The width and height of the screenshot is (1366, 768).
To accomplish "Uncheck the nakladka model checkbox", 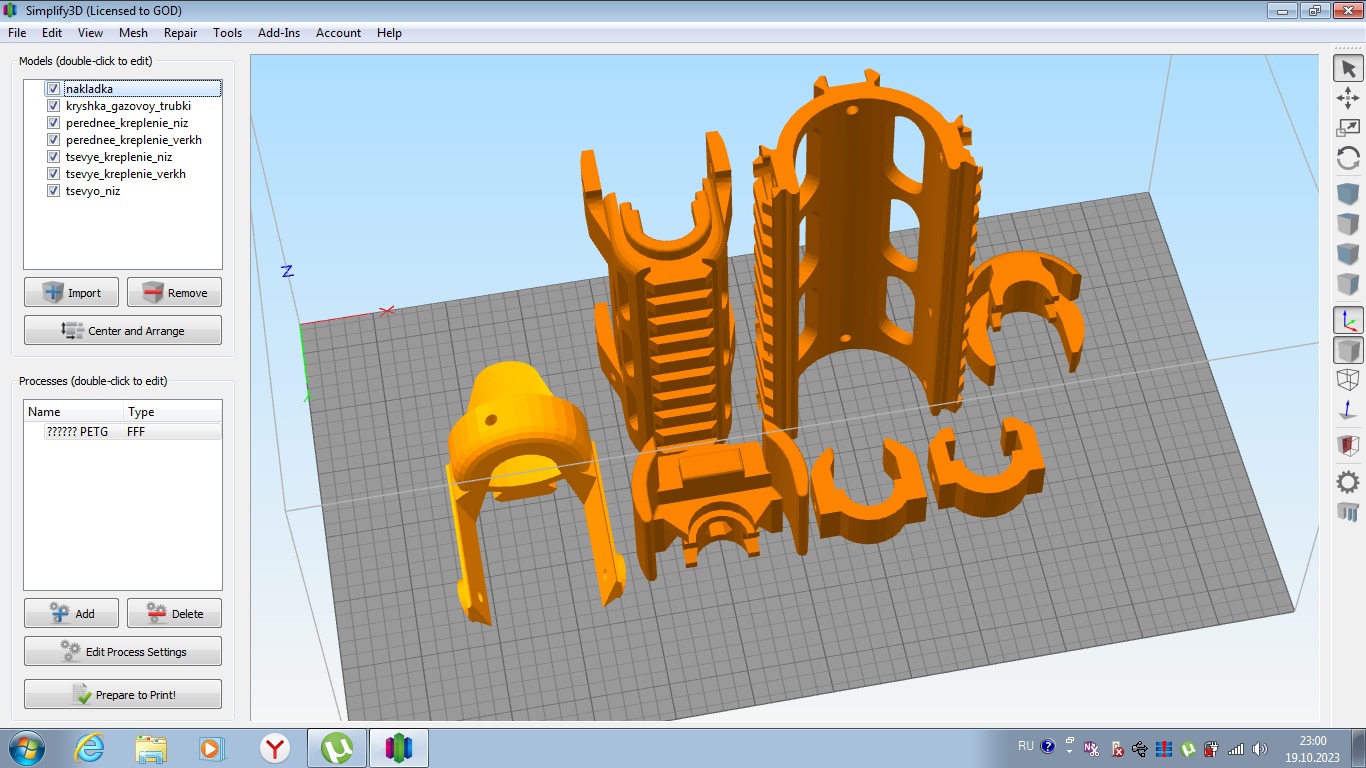I will (x=54, y=89).
